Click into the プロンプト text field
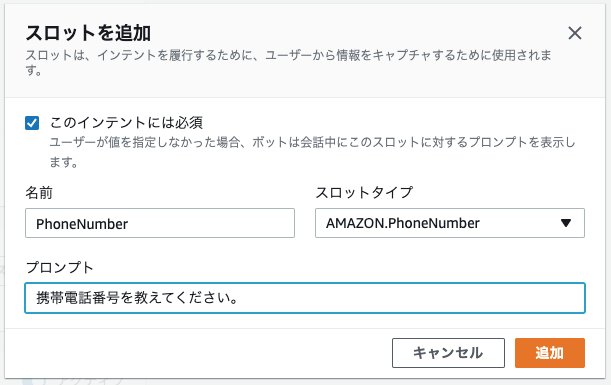Viewport: 611px width, 385px height. pos(305,298)
